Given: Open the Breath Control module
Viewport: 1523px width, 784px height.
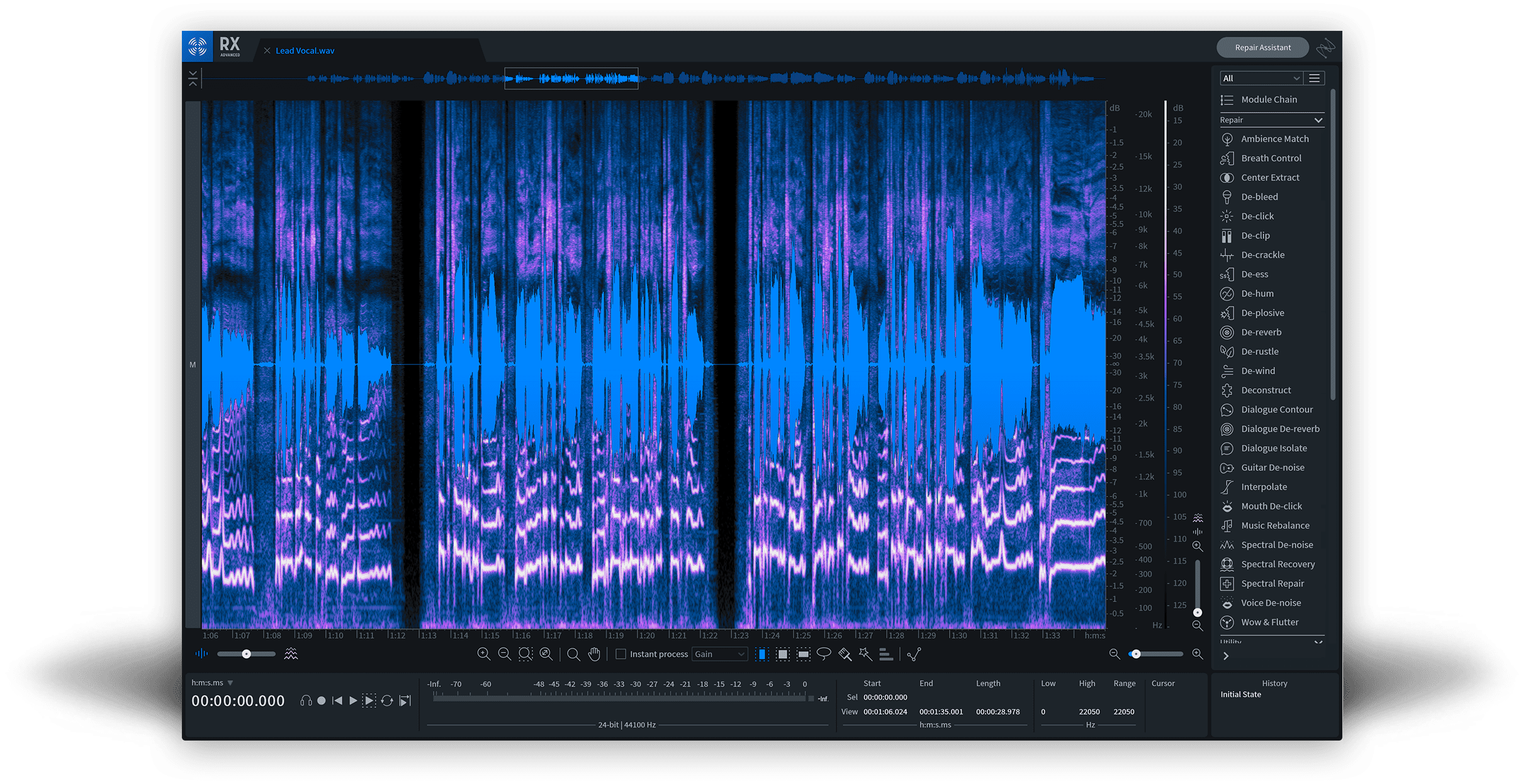Looking at the screenshot, I should 1271,158.
